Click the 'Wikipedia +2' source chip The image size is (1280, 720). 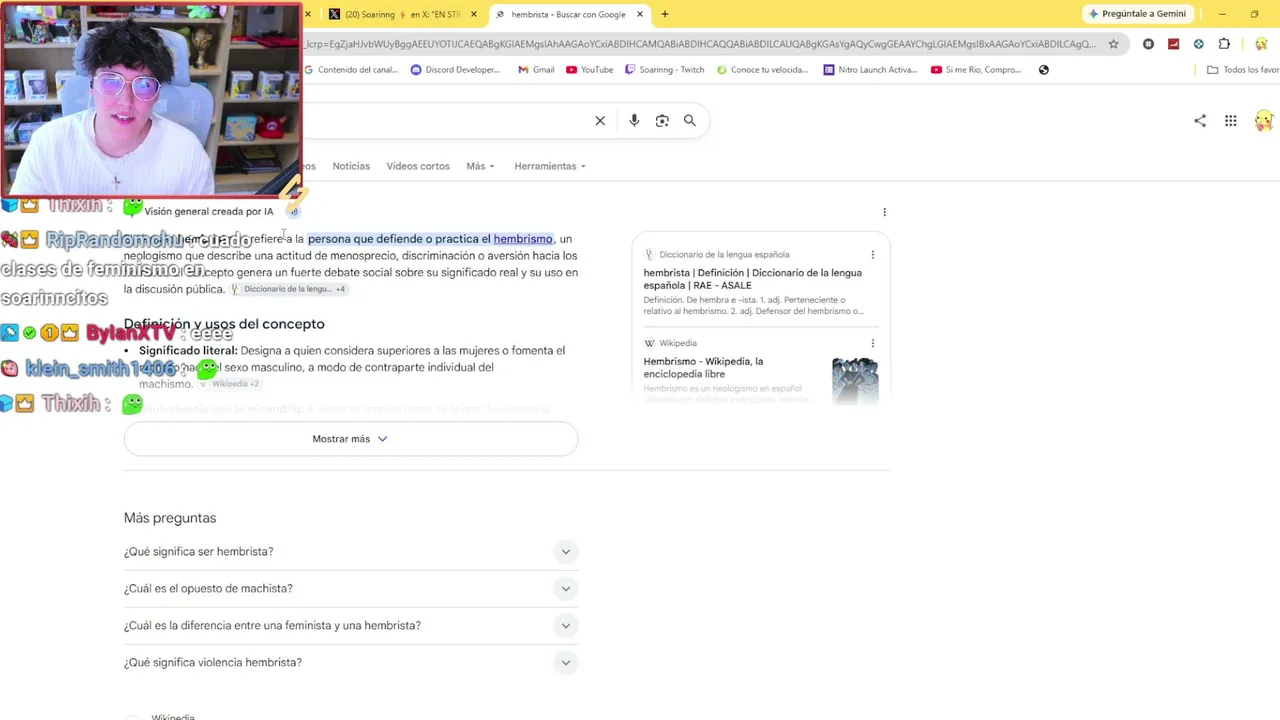coord(229,384)
